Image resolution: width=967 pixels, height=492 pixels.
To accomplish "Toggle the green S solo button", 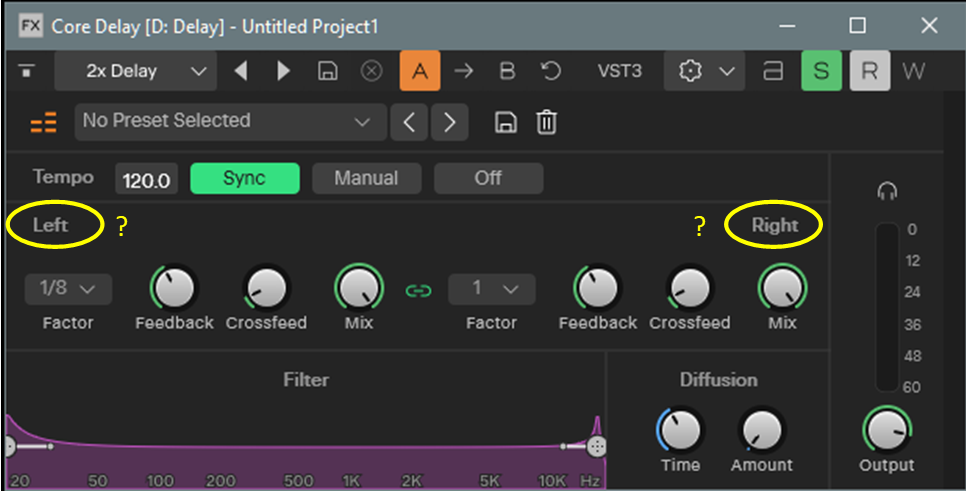I will 821,71.
